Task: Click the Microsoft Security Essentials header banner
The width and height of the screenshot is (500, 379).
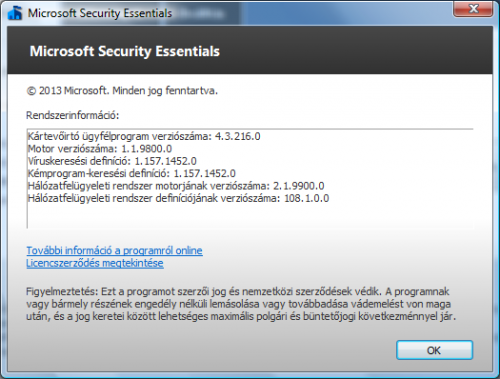Action: tap(250, 51)
